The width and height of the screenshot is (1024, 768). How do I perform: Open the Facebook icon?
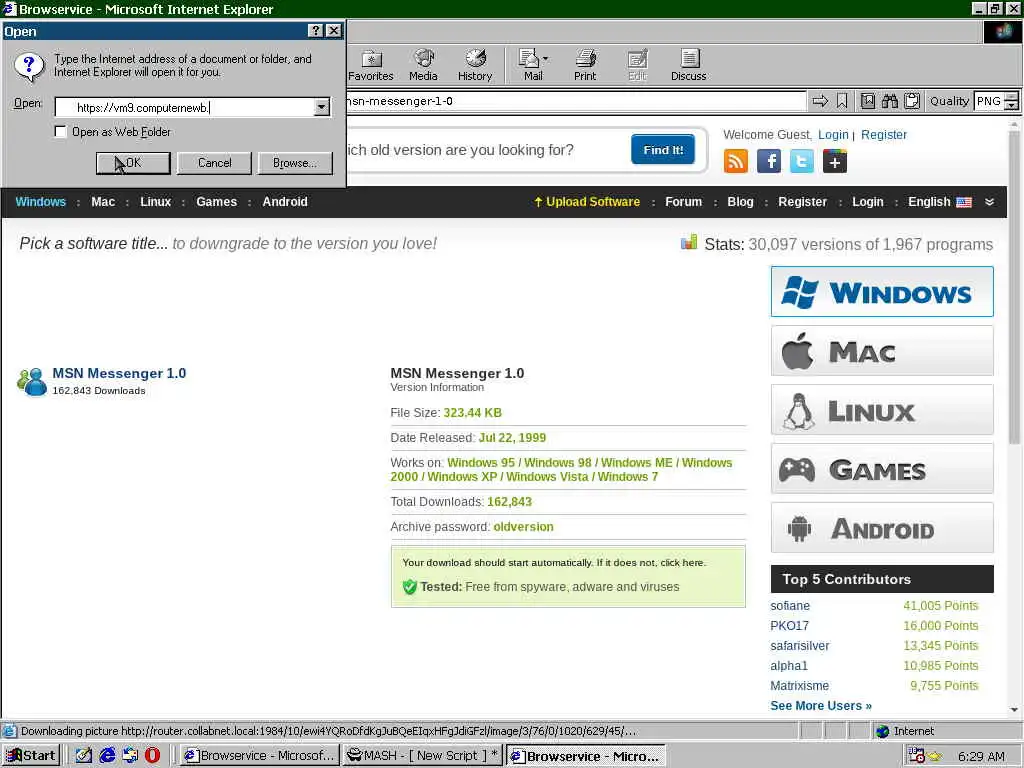point(769,161)
